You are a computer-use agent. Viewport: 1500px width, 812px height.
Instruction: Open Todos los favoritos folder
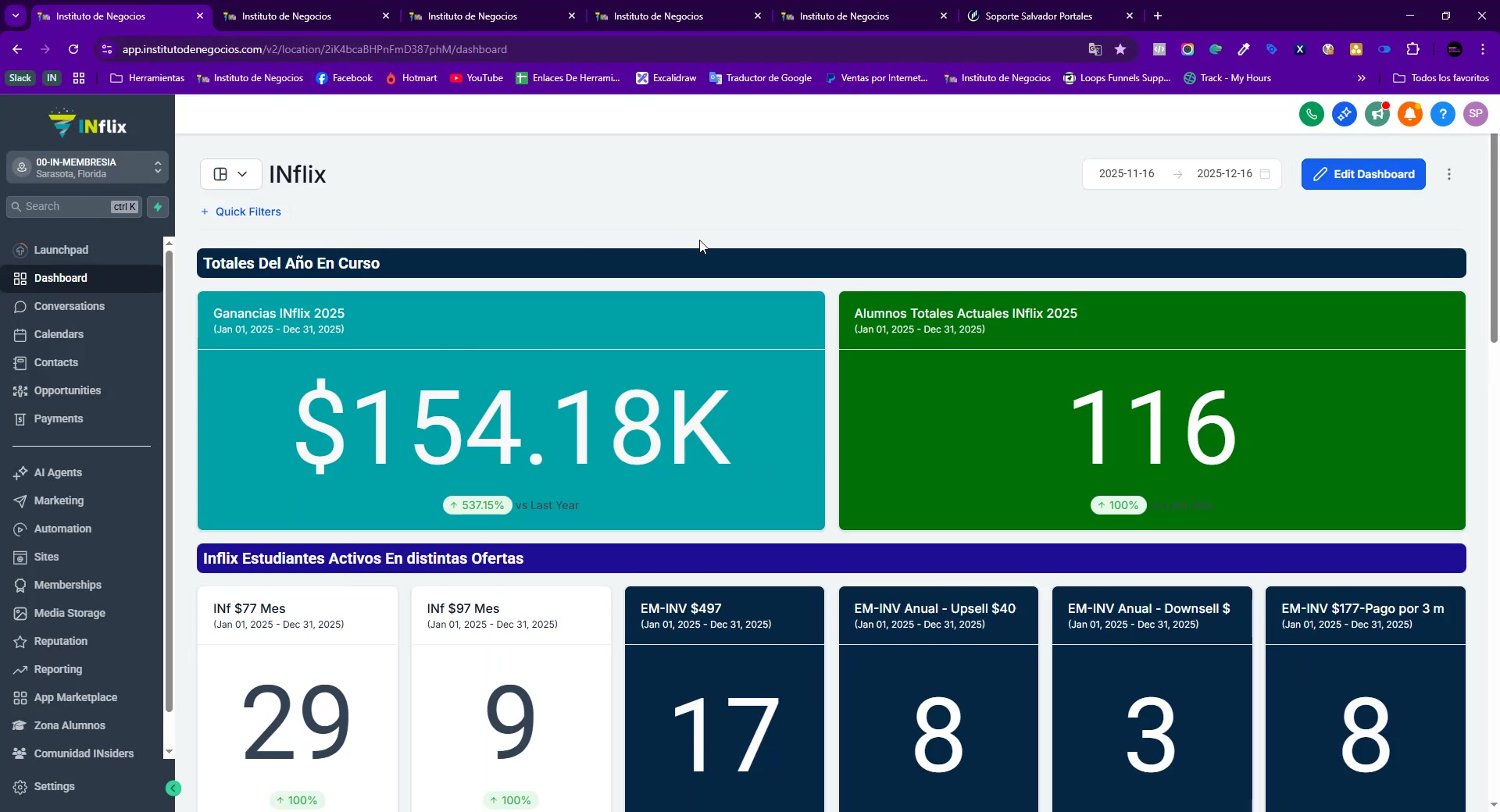[1441, 78]
